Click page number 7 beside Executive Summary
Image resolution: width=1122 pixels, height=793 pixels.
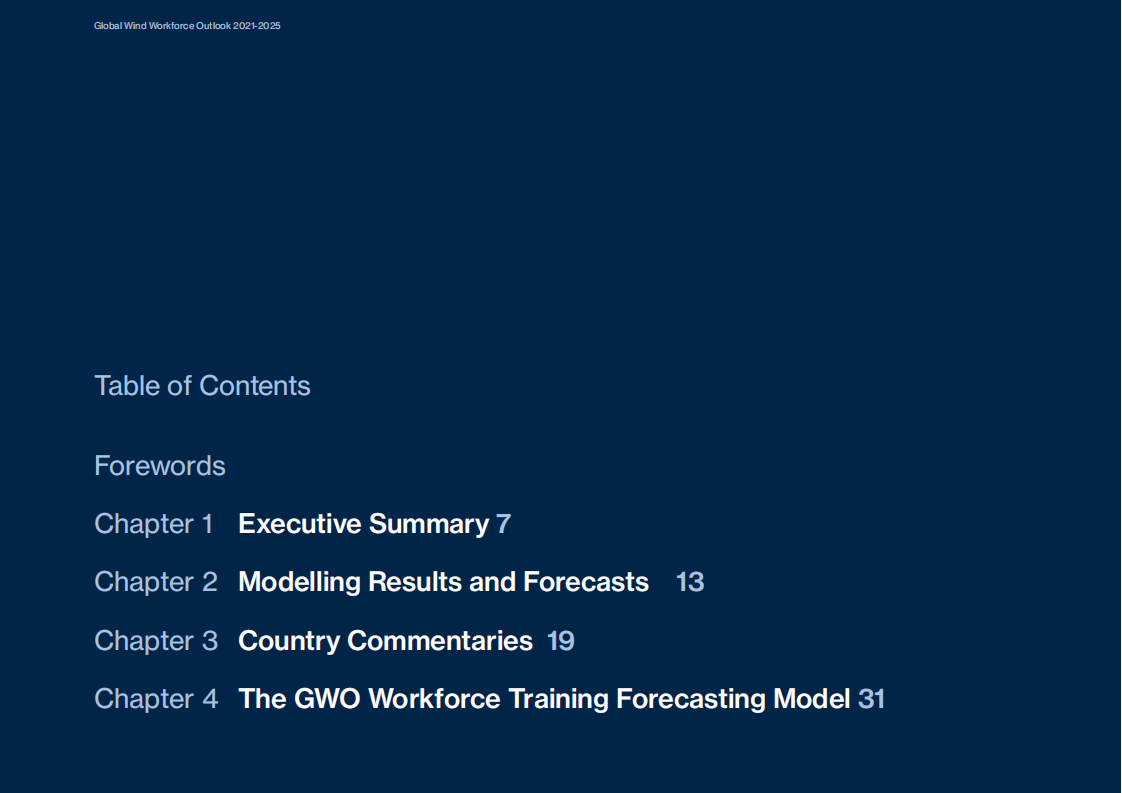(x=503, y=524)
